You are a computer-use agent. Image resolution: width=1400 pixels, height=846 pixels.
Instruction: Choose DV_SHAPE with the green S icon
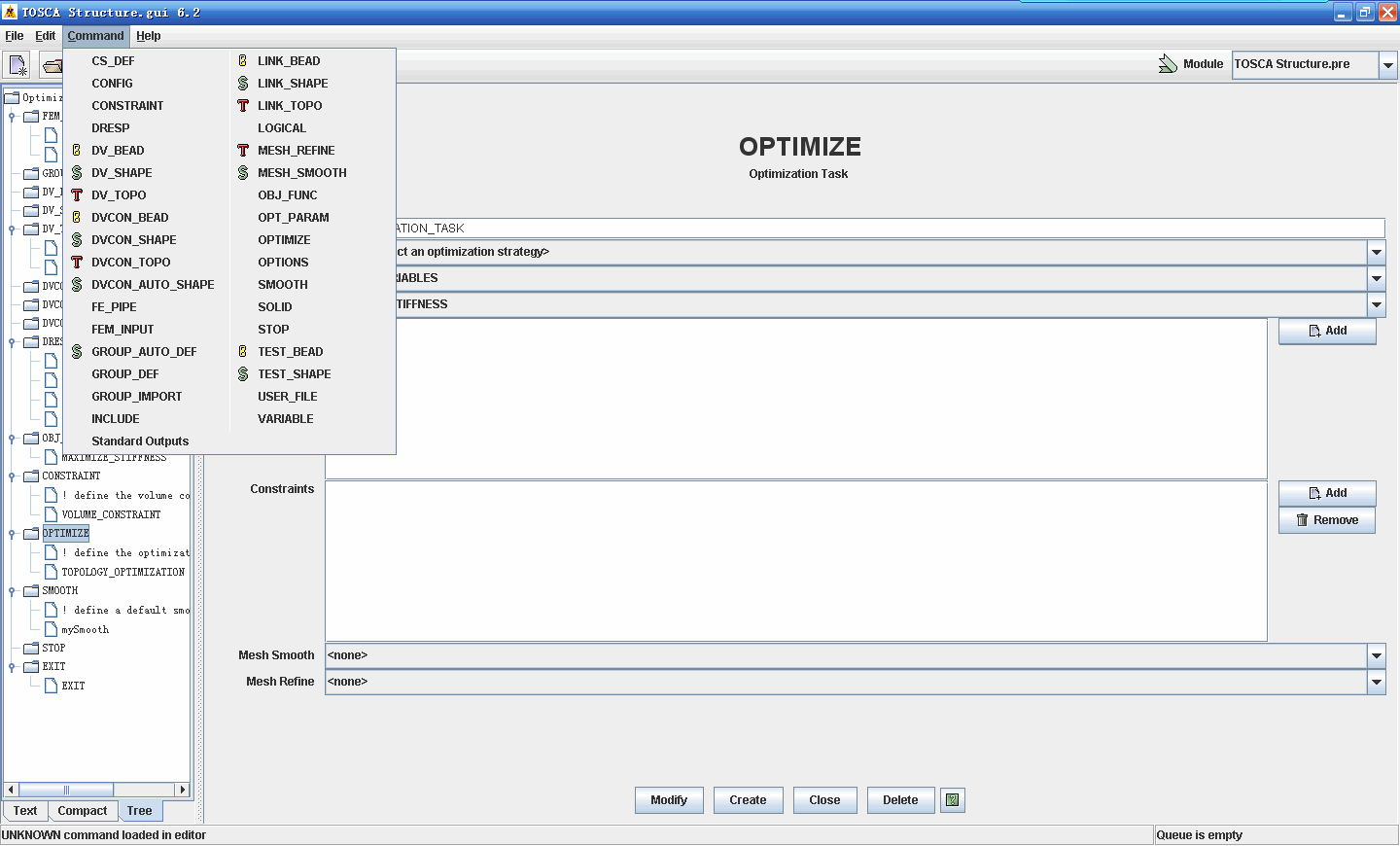pyautogui.click(x=121, y=173)
